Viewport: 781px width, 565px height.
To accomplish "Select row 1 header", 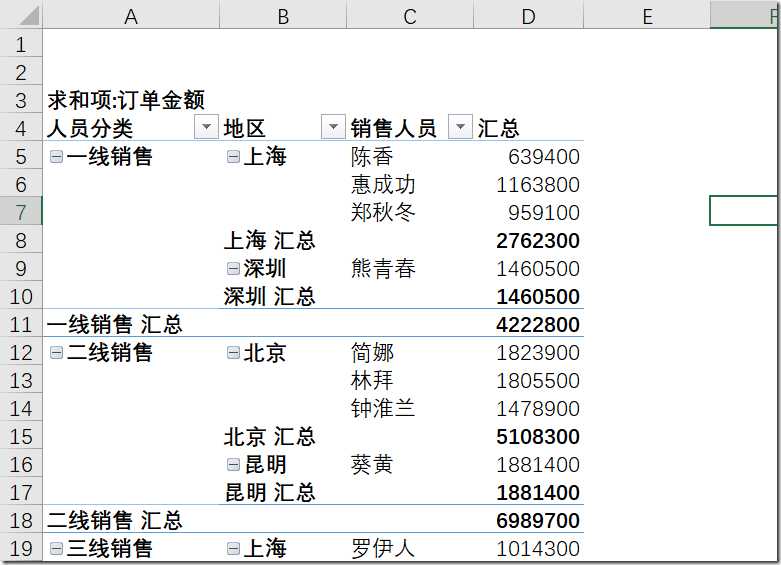I will point(21,45).
